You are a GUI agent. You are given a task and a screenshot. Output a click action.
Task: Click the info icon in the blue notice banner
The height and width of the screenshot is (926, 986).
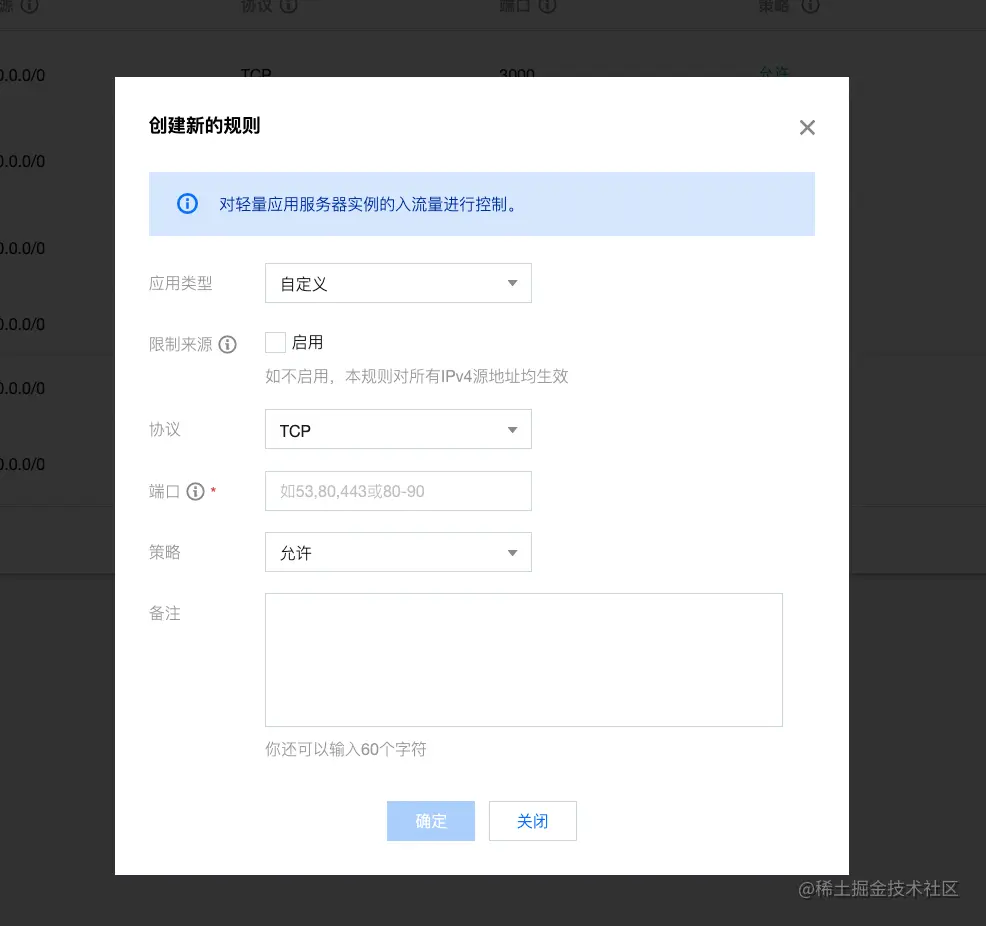[187, 203]
